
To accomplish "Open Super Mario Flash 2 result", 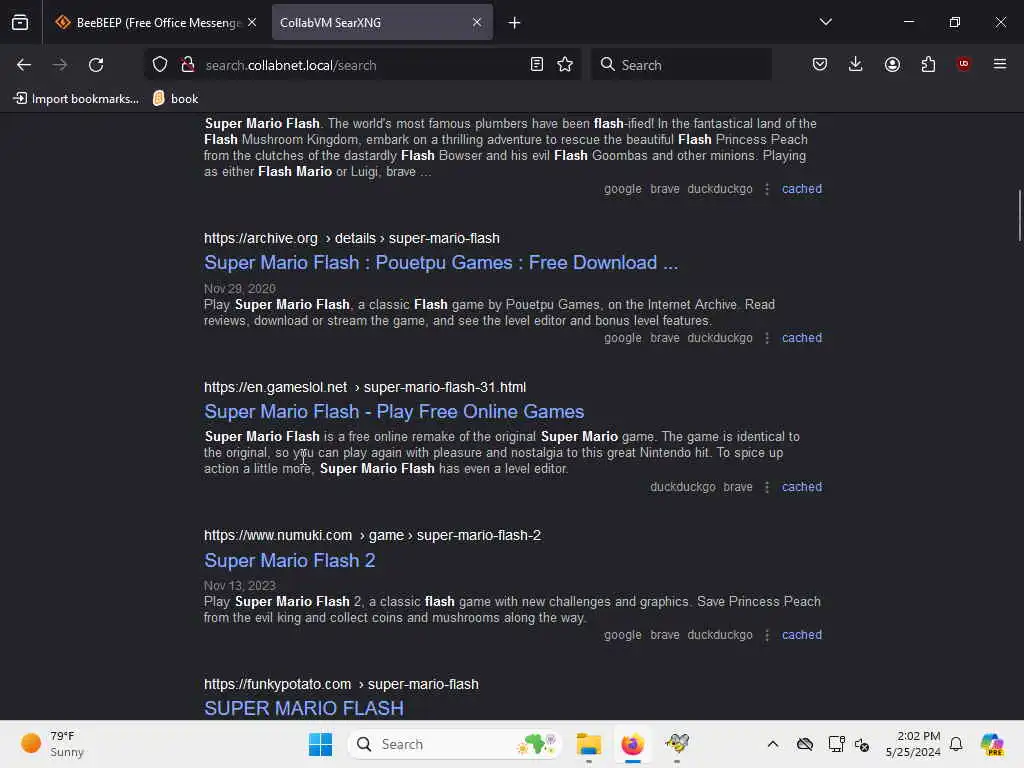I will 289,560.
